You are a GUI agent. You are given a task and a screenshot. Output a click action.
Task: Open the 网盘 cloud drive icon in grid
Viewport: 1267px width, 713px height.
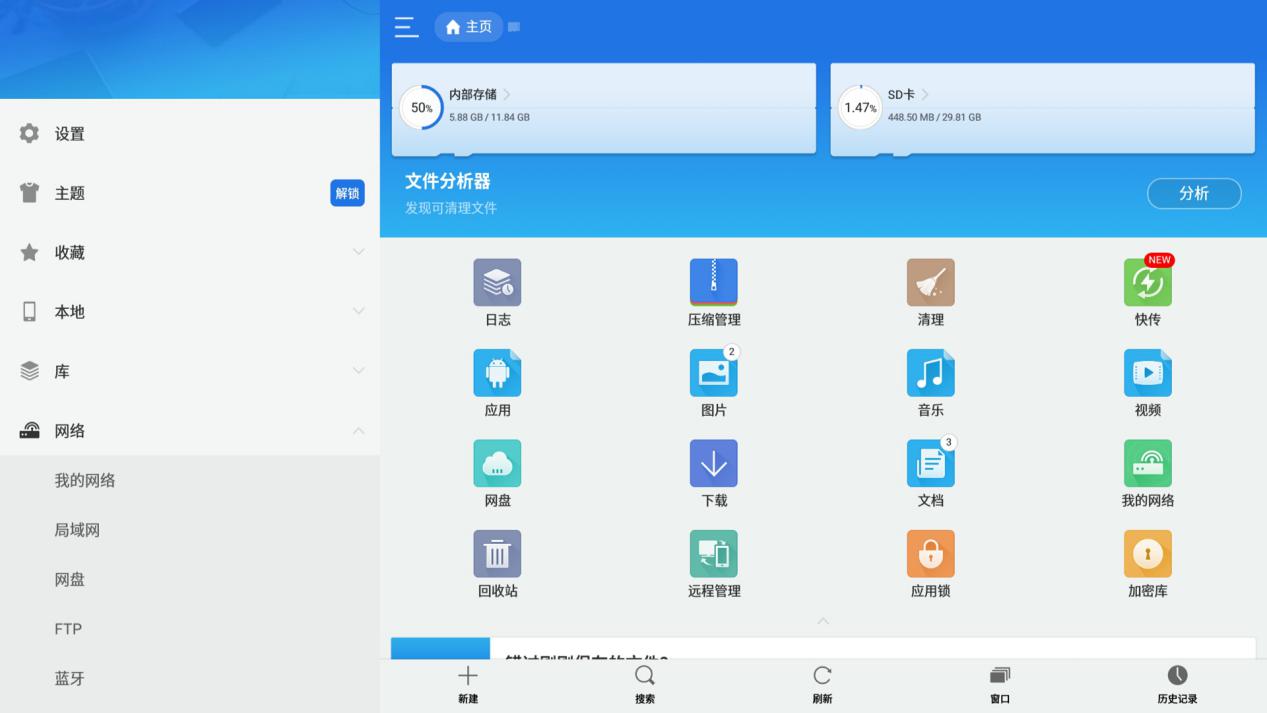(497, 463)
